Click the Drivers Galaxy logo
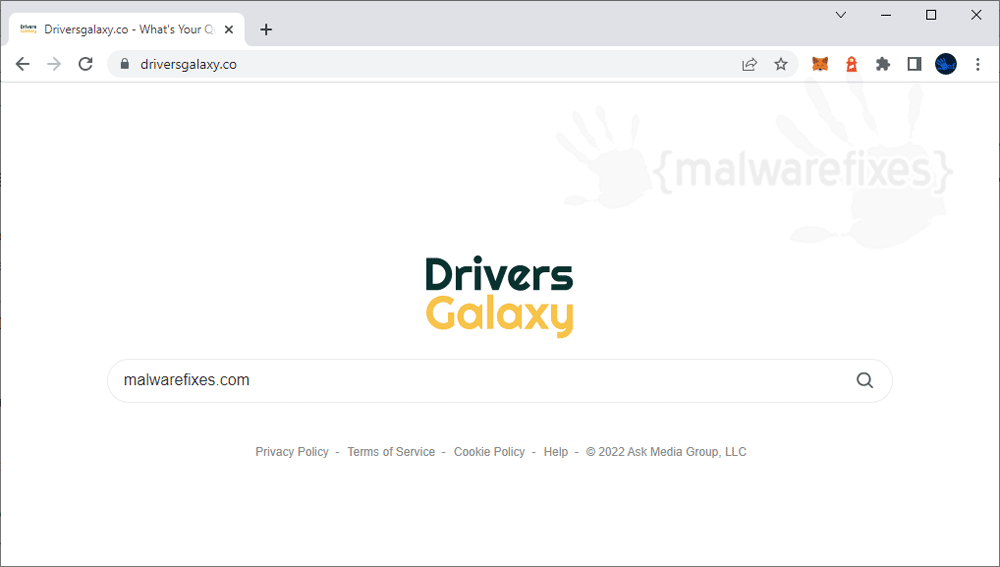 (x=499, y=297)
